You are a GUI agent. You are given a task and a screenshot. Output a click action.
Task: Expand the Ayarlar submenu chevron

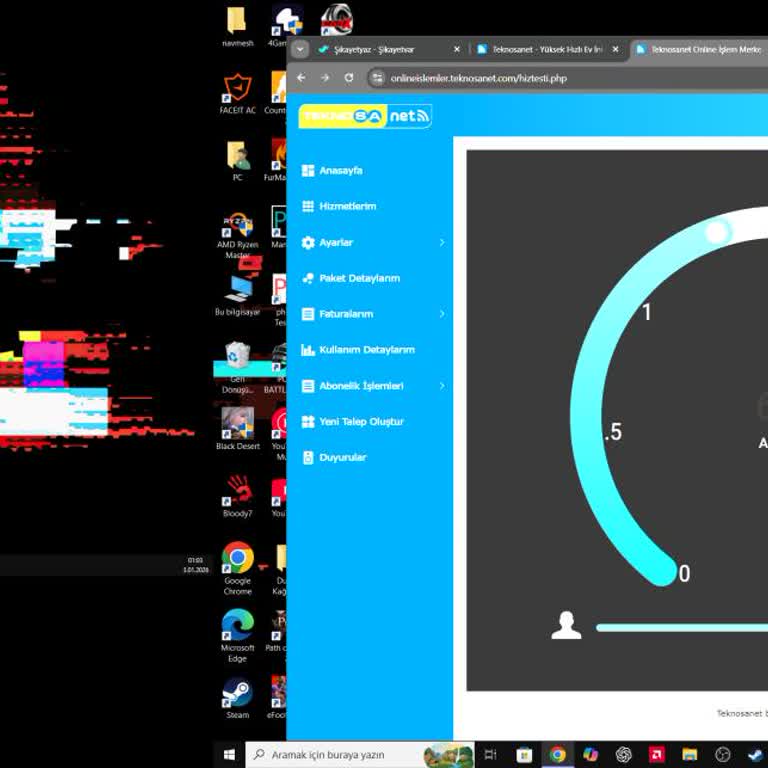[x=442, y=243]
